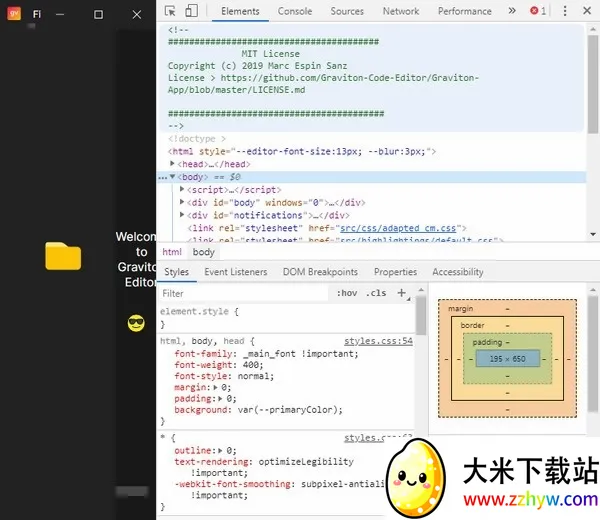Viewport: 600px width, 520px height.
Task: Open the Accessibility tab
Action: click(458, 272)
